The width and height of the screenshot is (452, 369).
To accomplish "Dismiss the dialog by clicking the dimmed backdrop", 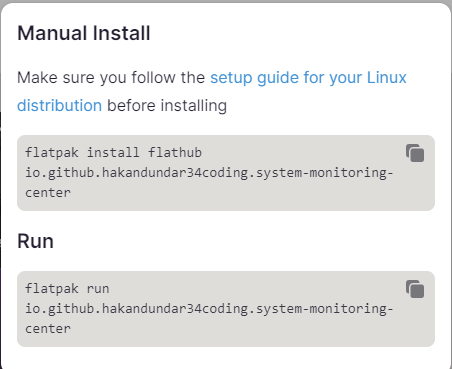I will [x=226, y=1].
